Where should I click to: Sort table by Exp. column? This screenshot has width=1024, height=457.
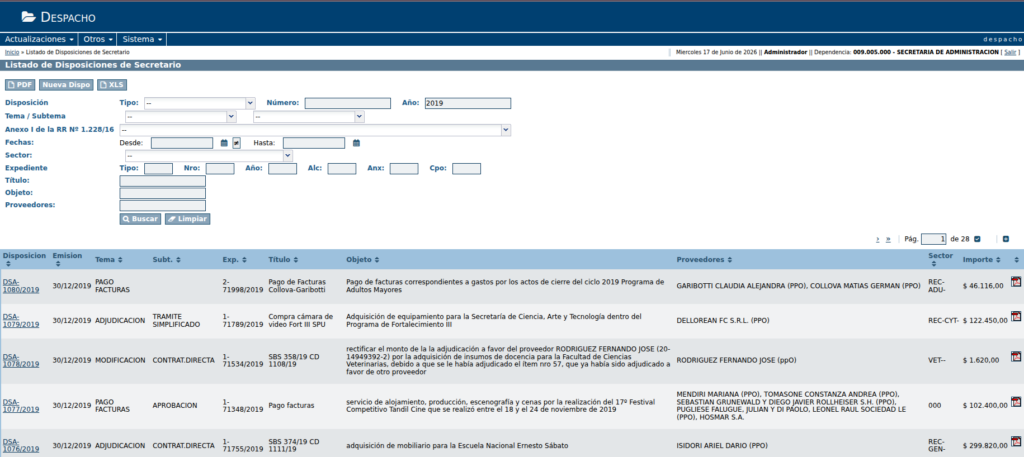[244, 260]
